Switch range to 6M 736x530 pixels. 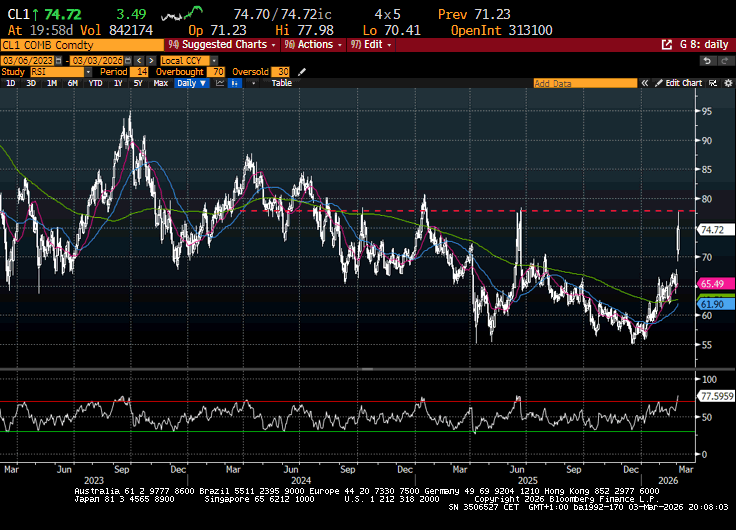[73, 83]
